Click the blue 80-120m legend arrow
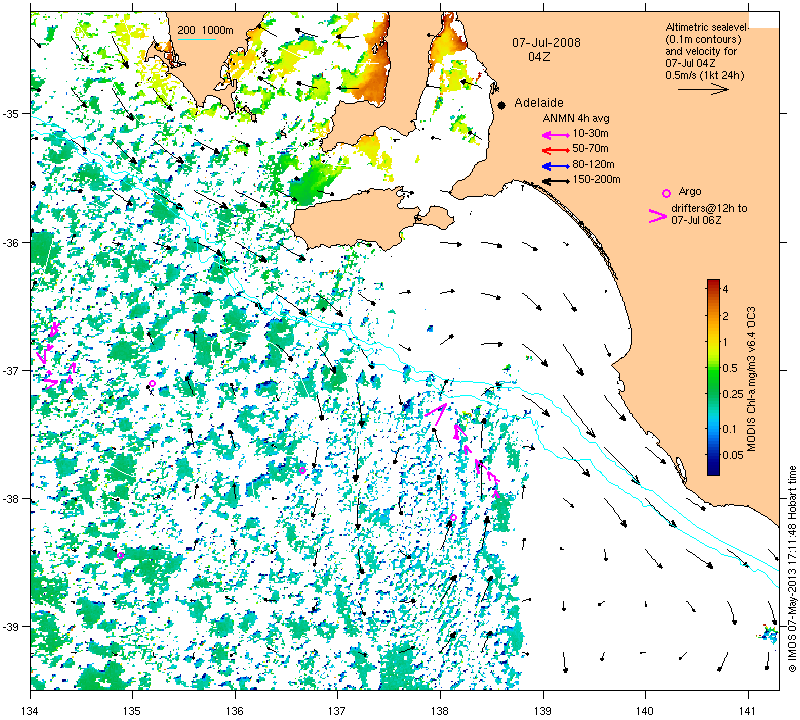Screen dimensions: 800x720 click(555, 166)
